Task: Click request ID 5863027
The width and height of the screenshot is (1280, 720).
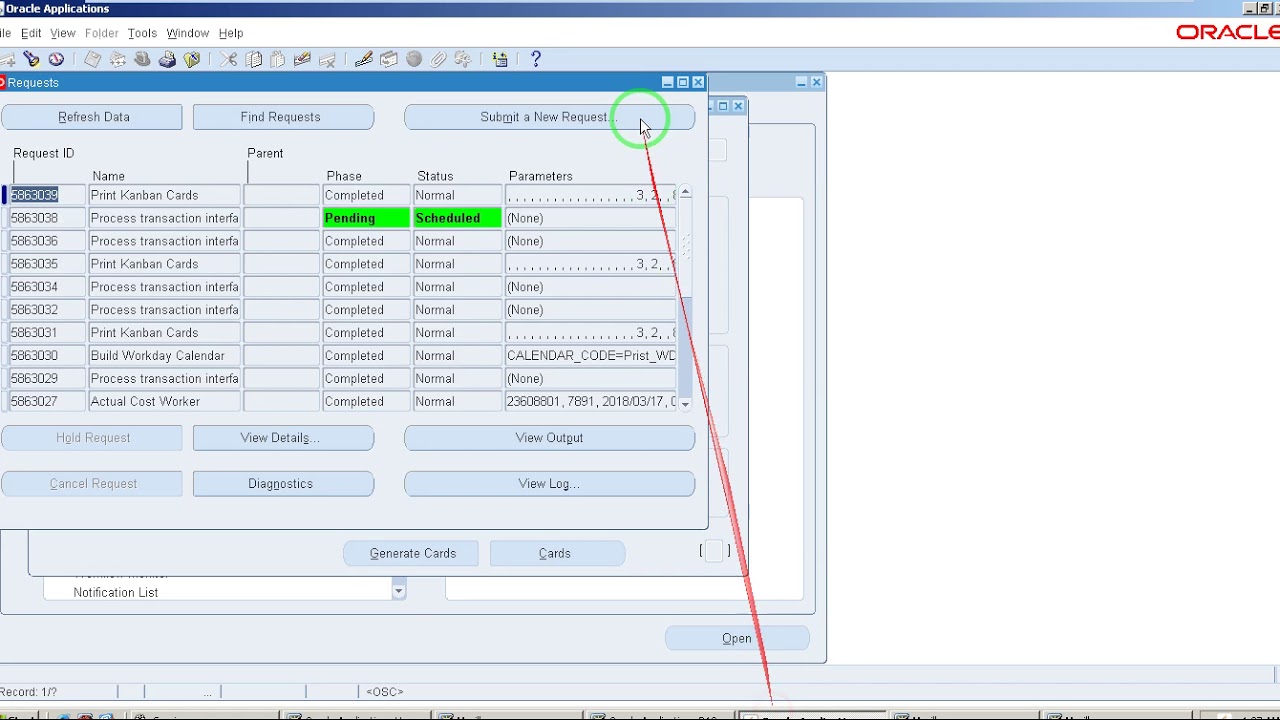Action: point(47,402)
